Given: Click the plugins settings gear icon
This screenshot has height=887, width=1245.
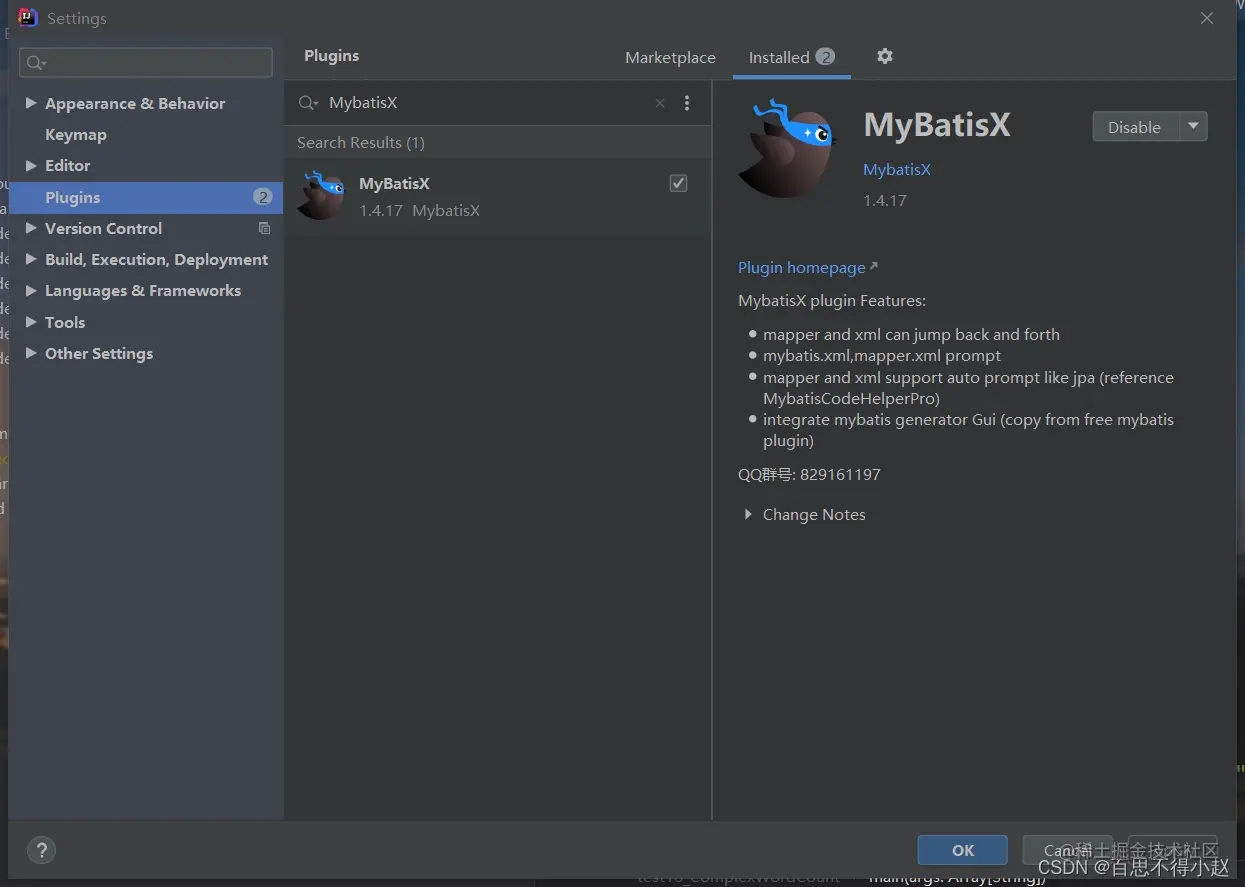Looking at the screenshot, I should 884,56.
